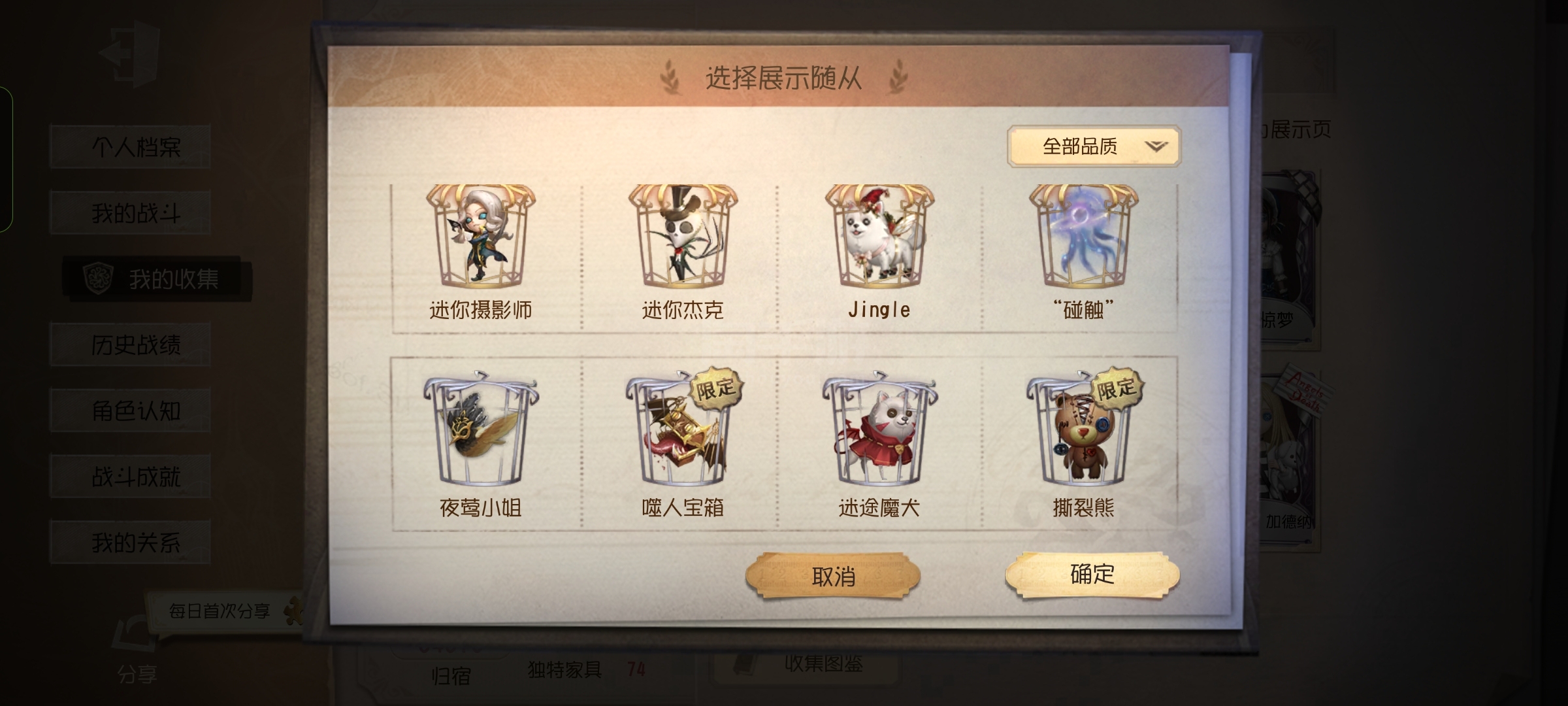Image resolution: width=1568 pixels, height=706 pixels.
Task: Choose the 噬人宝箱 limited pet icon
Action: point(683,429)
